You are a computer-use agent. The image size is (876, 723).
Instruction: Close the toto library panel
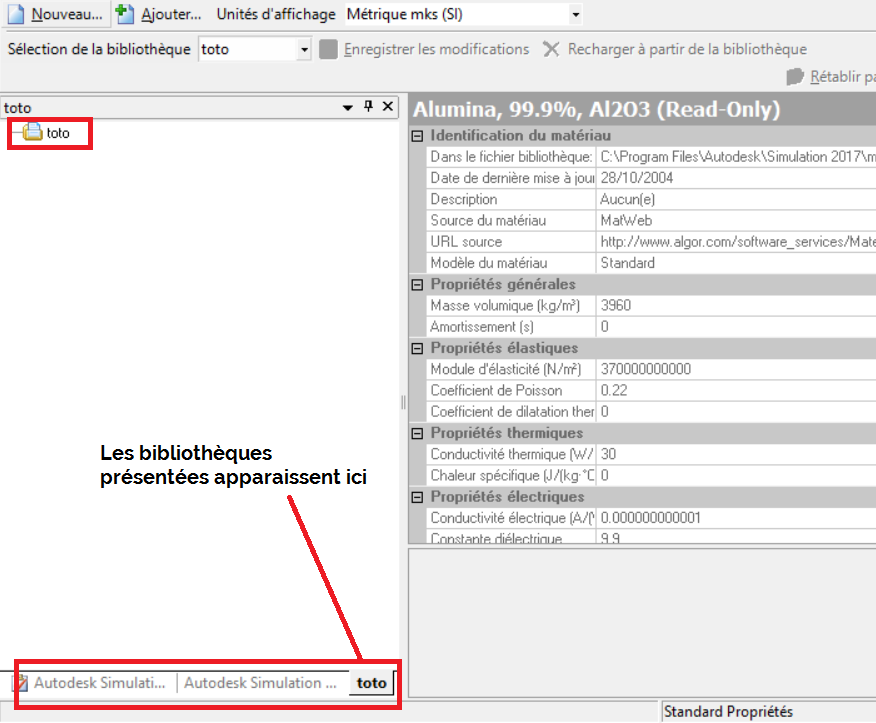pos(387,107)
